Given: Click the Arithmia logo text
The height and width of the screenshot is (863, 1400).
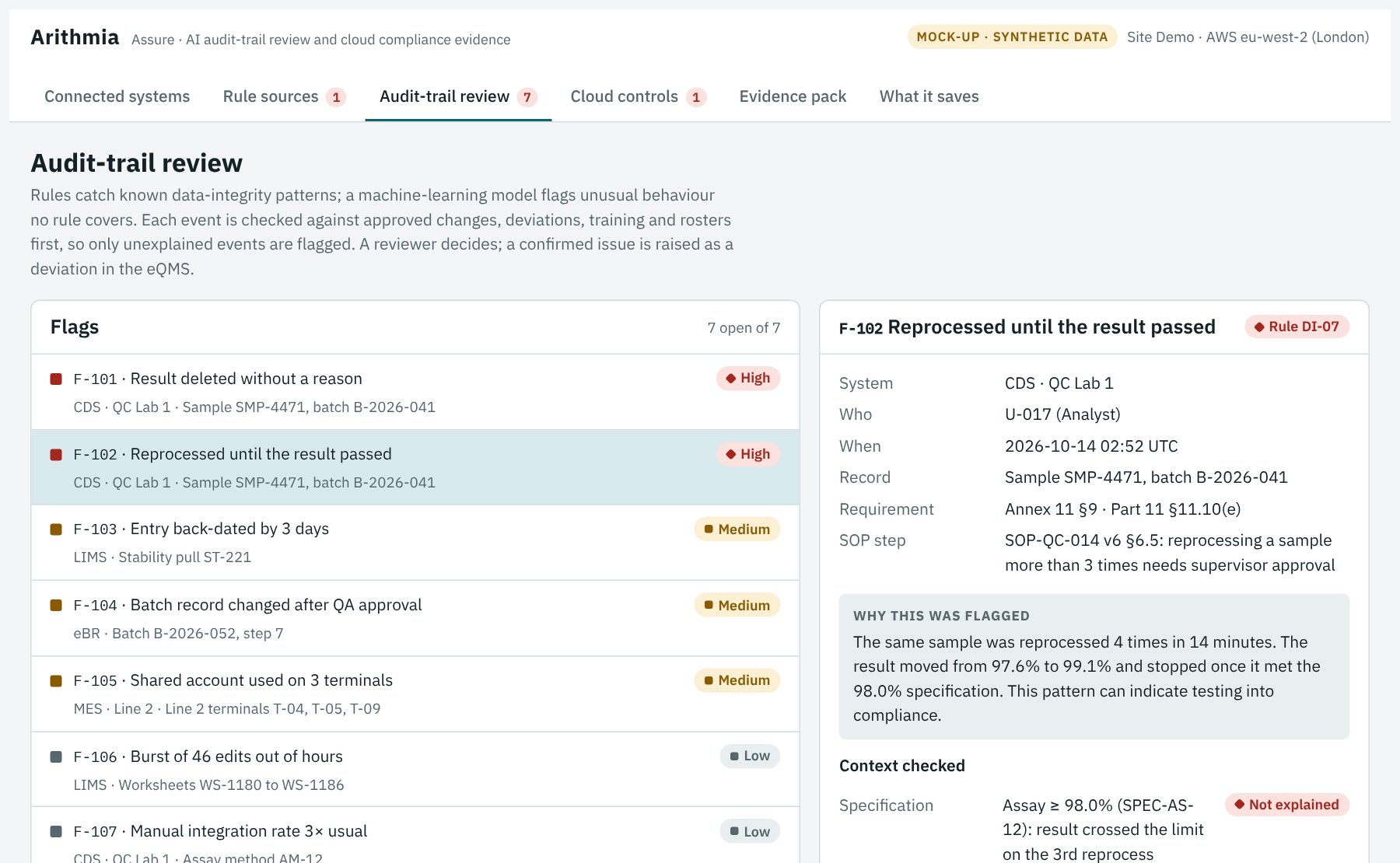Looking at the screenshot, I should point(75,37).
